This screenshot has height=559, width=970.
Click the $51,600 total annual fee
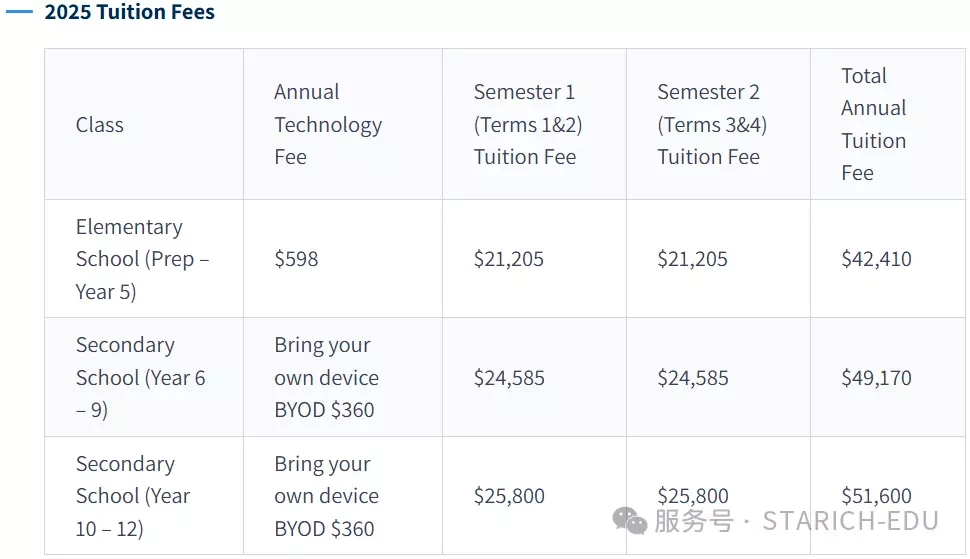click(876, 496)
